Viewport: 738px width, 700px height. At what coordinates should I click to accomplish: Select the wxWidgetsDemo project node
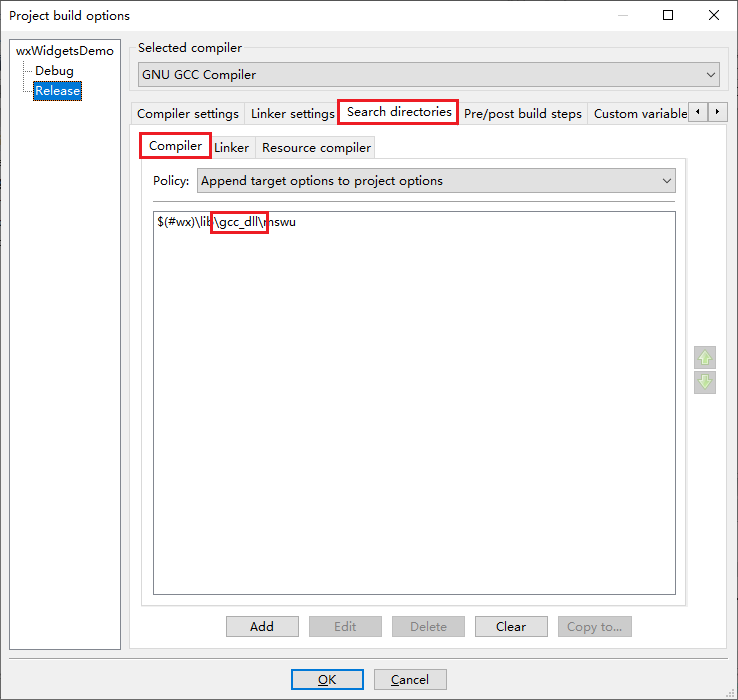[65, 51]
